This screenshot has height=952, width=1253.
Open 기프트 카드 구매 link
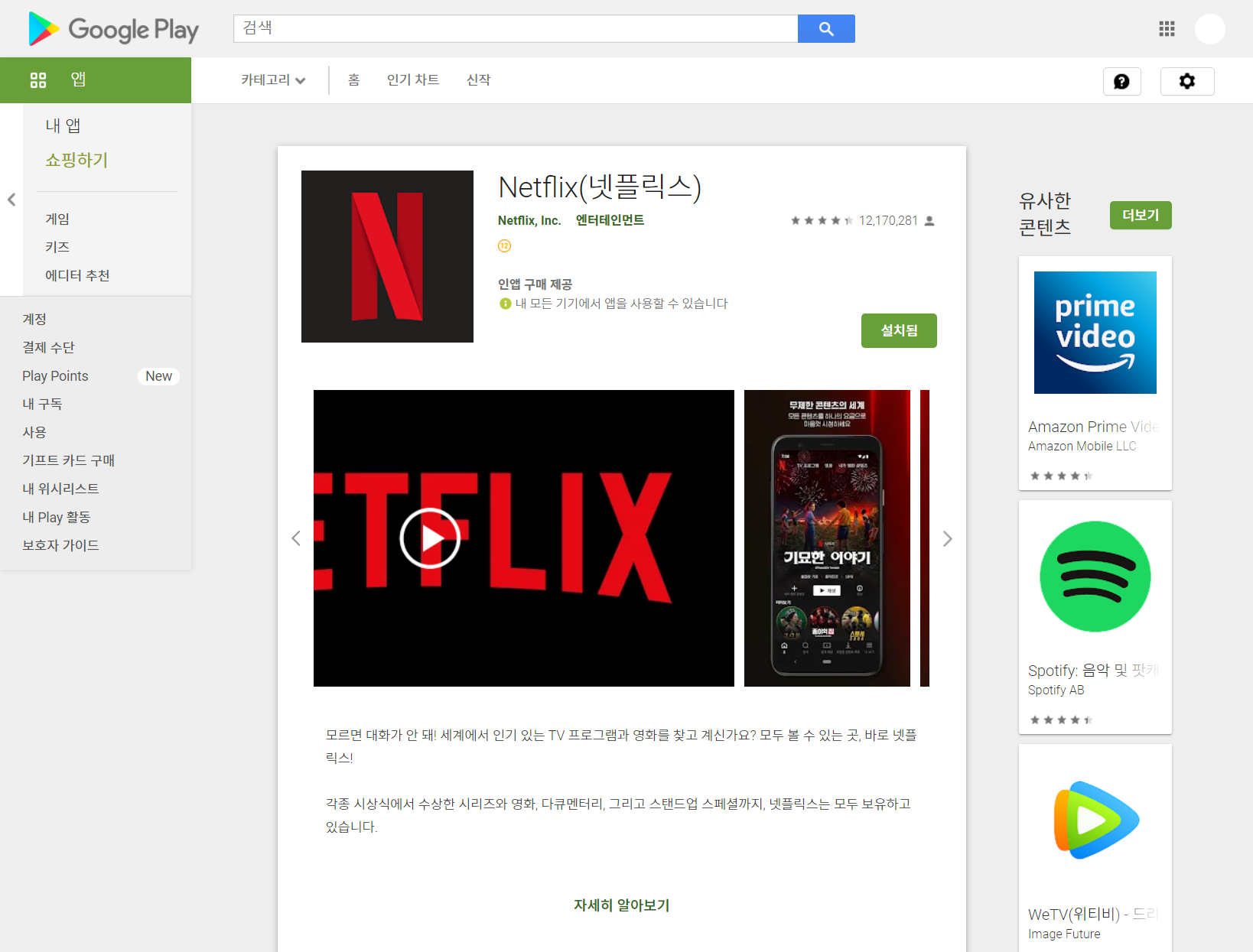(x=68, y=460)
